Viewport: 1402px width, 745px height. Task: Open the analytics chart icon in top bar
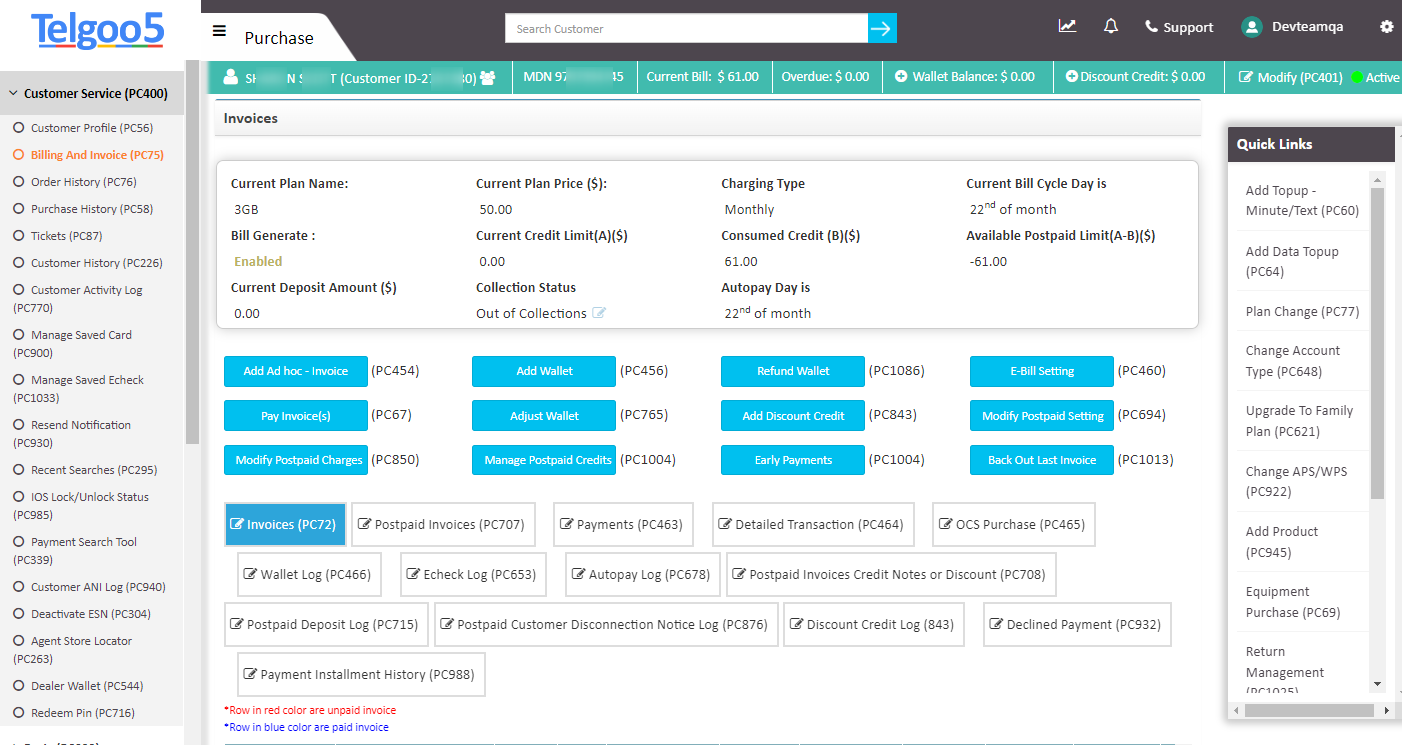1067,26
